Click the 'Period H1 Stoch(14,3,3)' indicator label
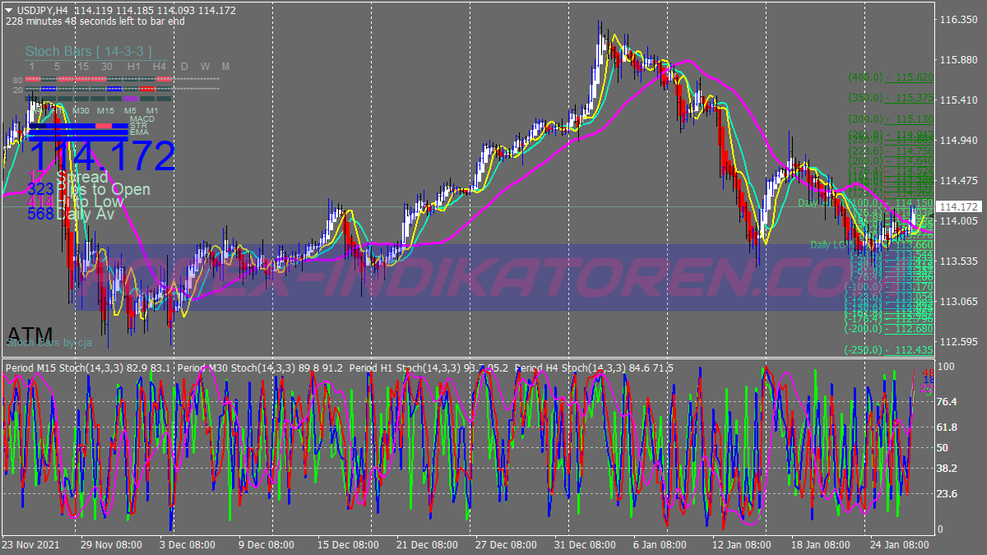The height and width of the screenshot is (555, 987). [x=405, y=368]
